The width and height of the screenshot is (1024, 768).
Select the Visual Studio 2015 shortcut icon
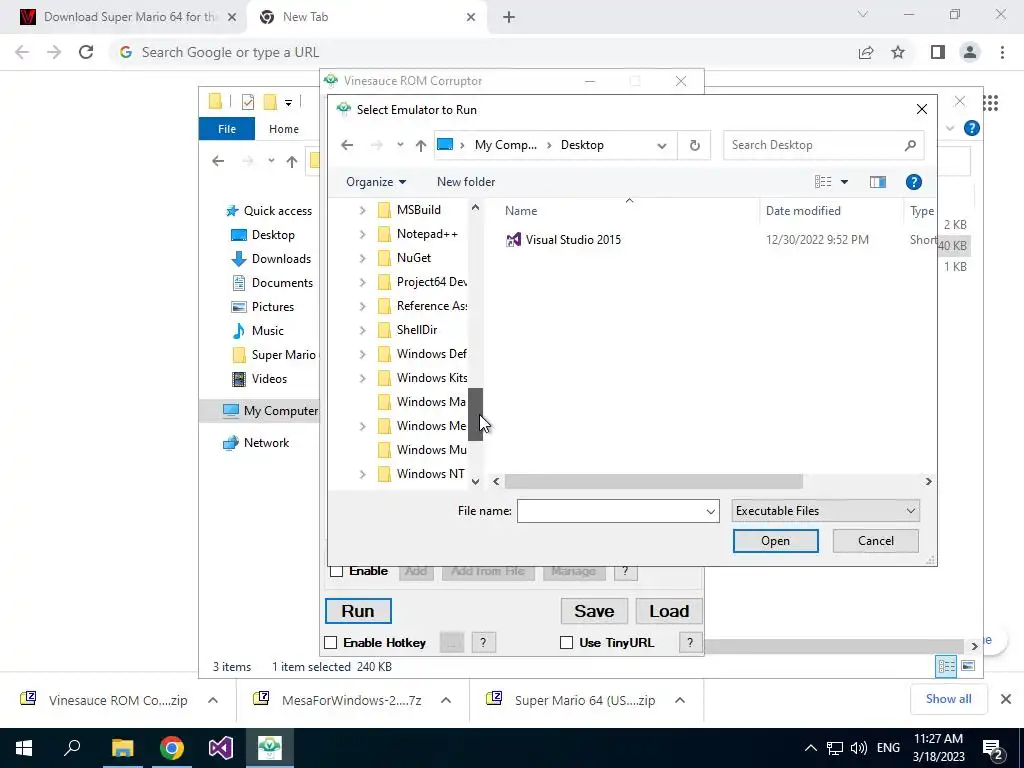coord(513,240)
